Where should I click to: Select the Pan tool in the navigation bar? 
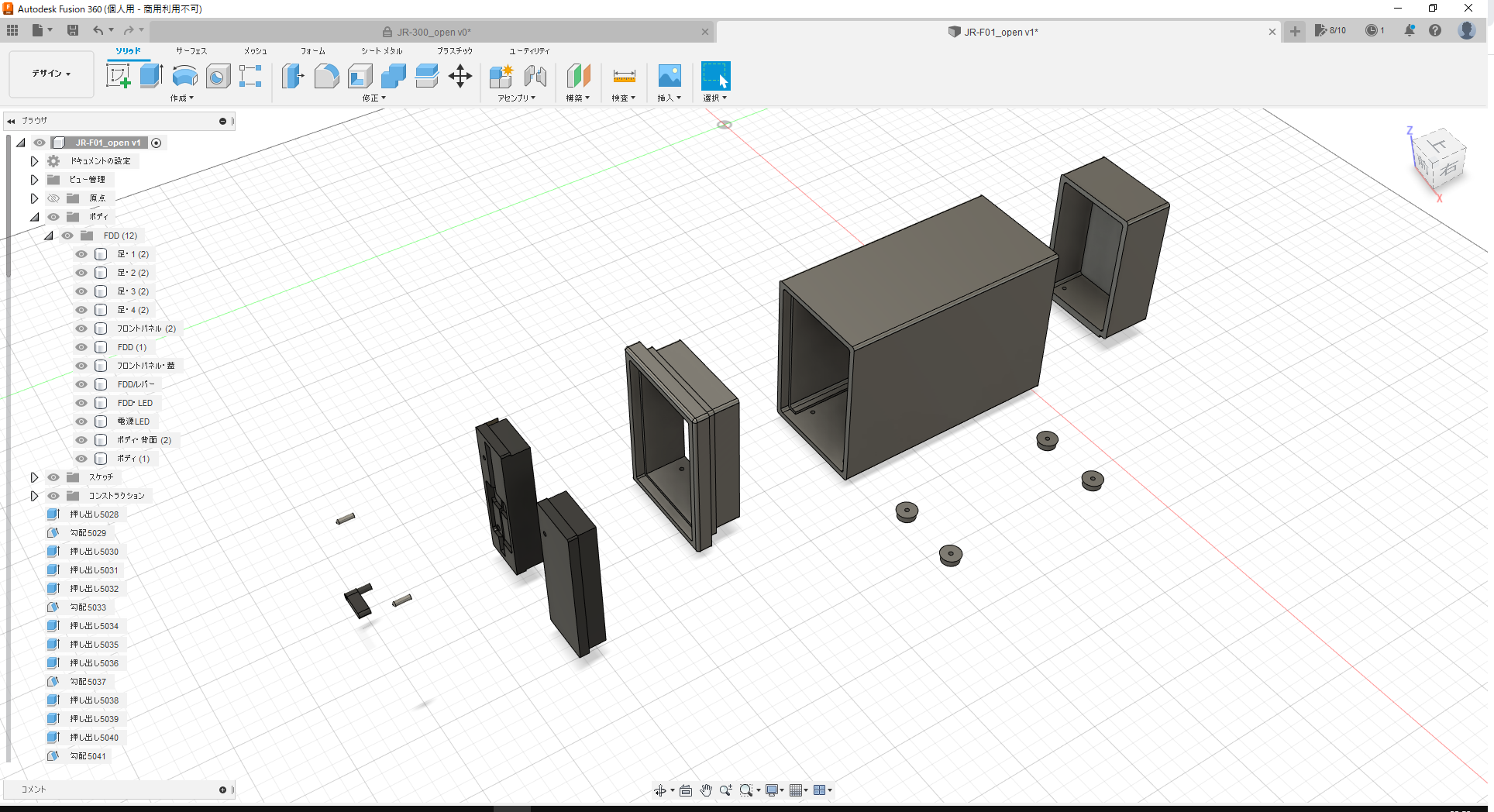(706, 790)
